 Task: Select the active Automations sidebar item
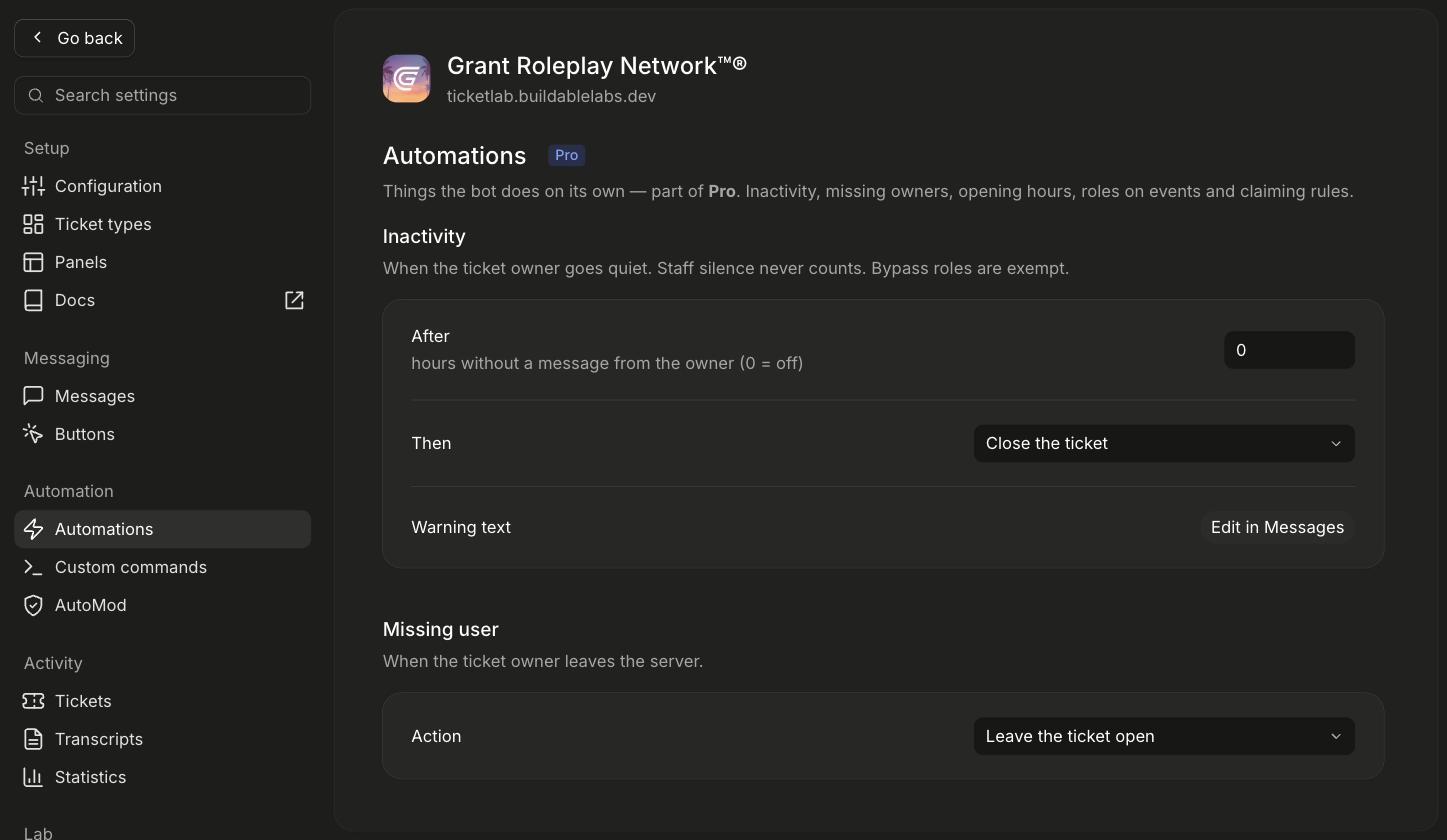click(162, 529)
